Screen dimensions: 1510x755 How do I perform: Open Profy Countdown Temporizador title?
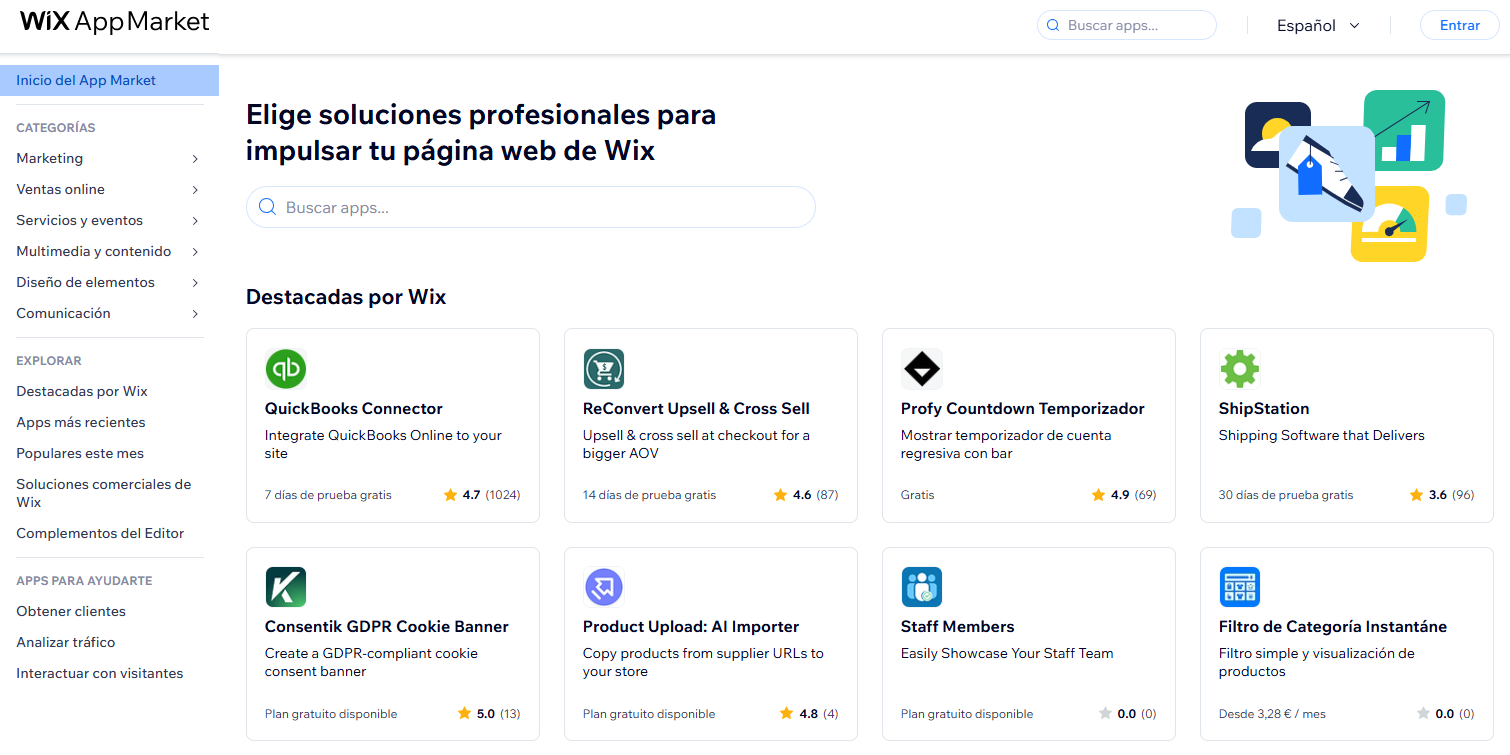pos(1023,408)
